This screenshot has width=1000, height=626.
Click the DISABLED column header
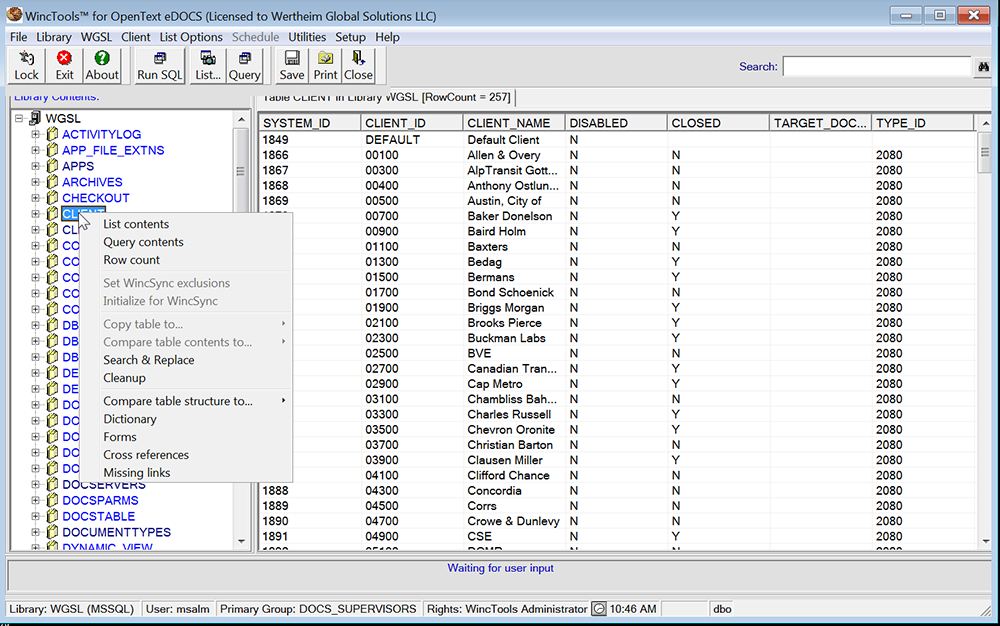tap(615, 123)
